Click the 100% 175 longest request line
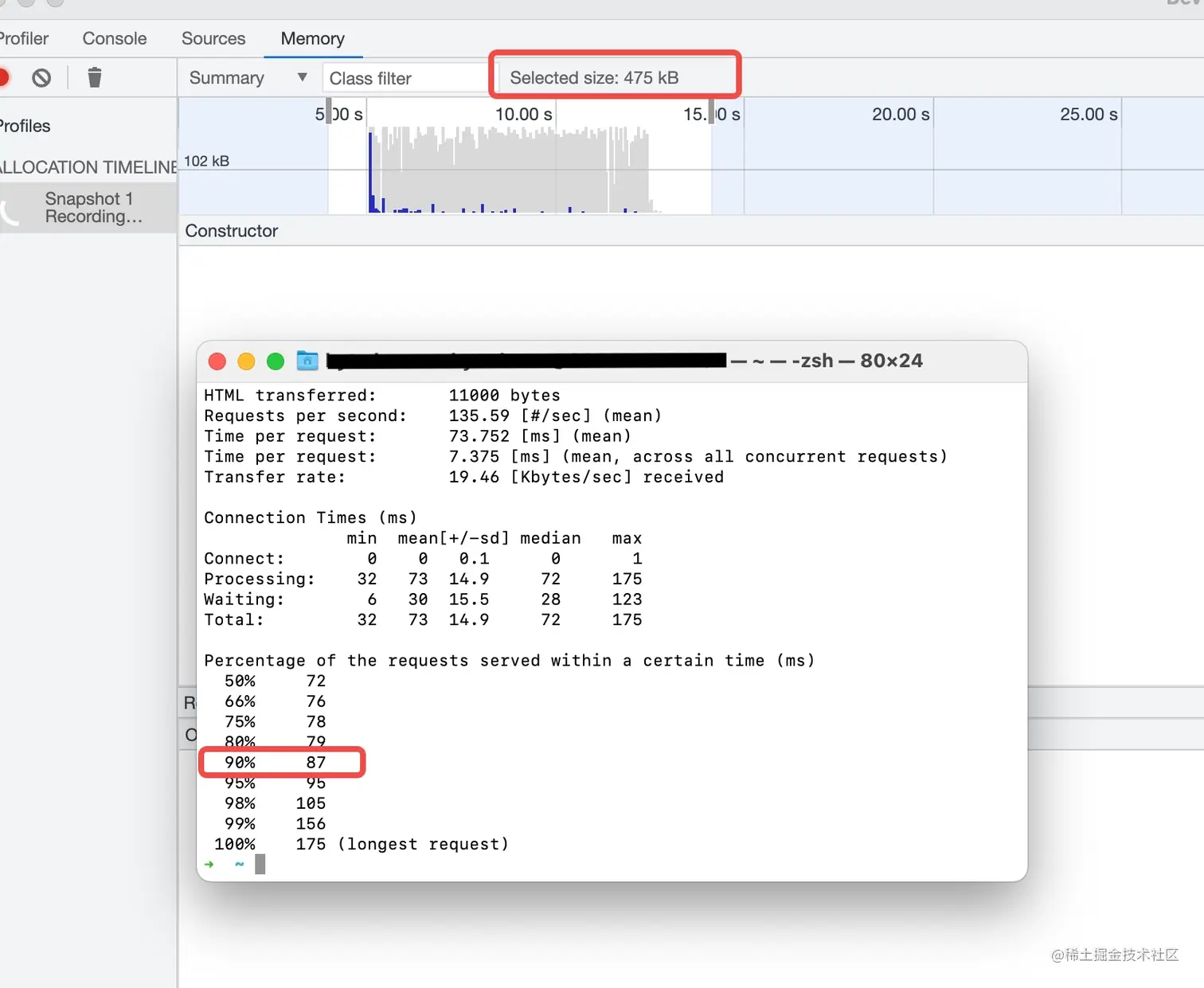The width and height of the screenshot is (1204, 988). click(362, 844)
